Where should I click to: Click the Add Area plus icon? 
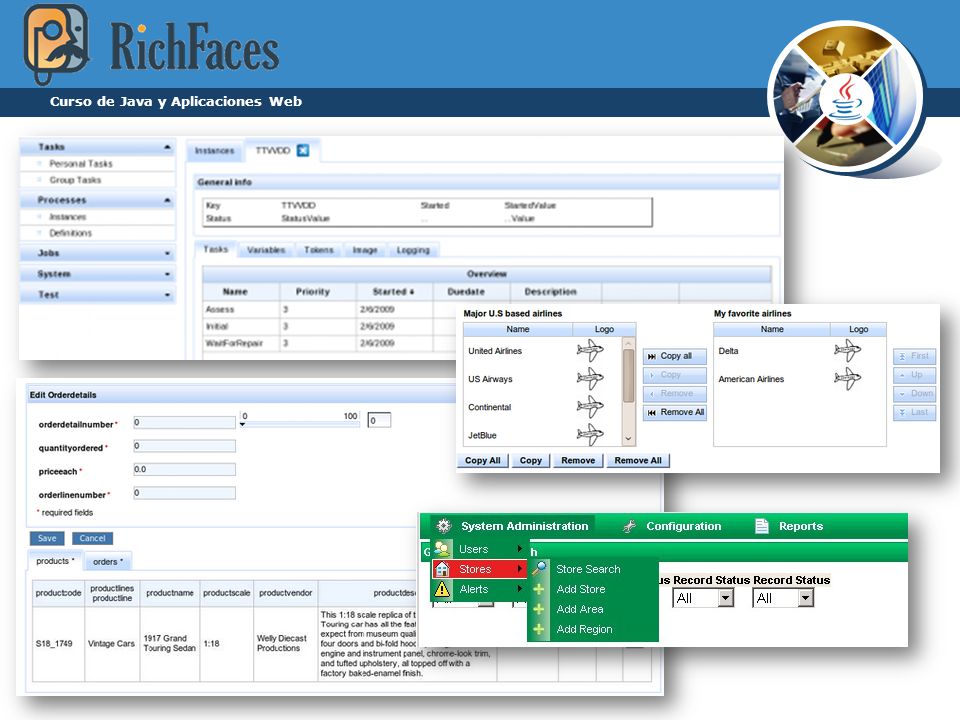coord(539,609)
